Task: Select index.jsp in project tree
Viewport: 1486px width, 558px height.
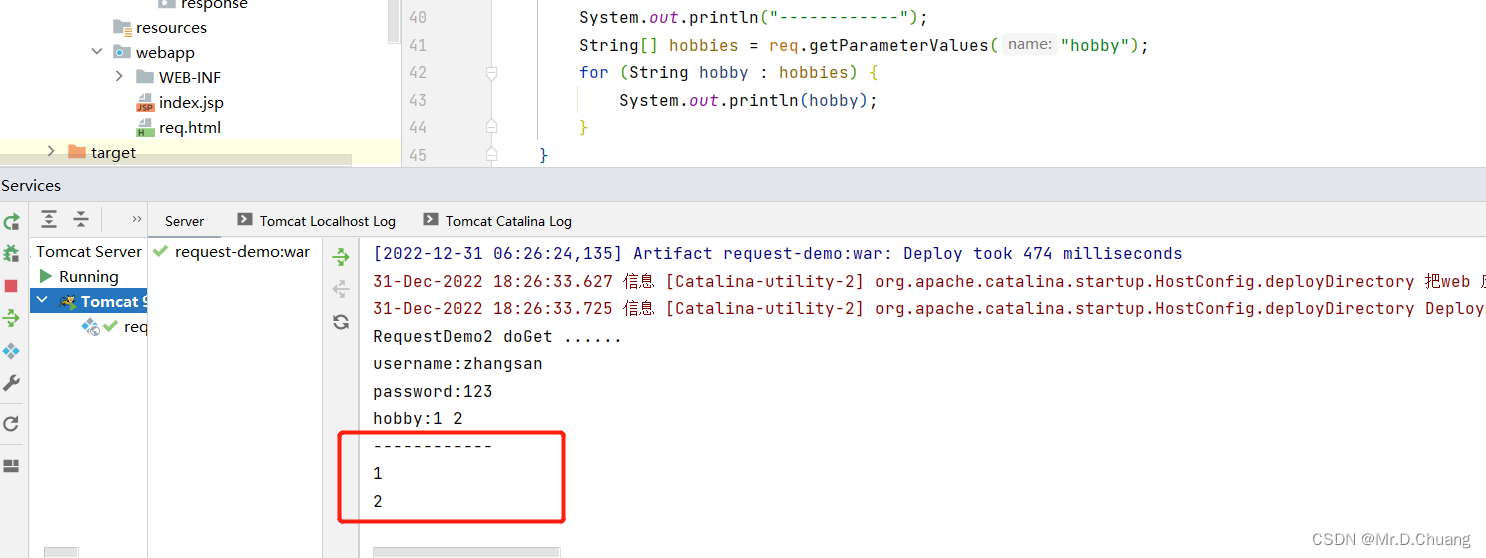Action: pos(191,103)
